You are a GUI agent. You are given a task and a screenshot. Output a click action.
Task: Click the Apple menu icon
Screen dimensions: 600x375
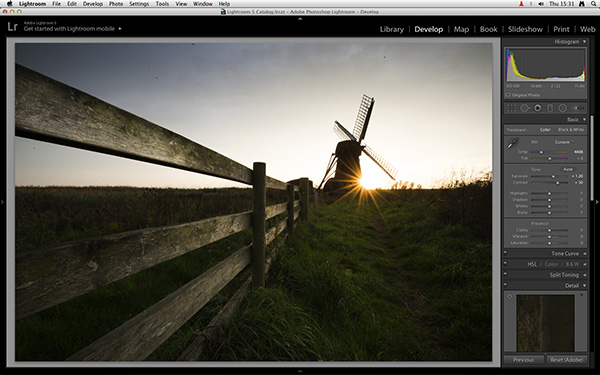click(x=10, y=4)
